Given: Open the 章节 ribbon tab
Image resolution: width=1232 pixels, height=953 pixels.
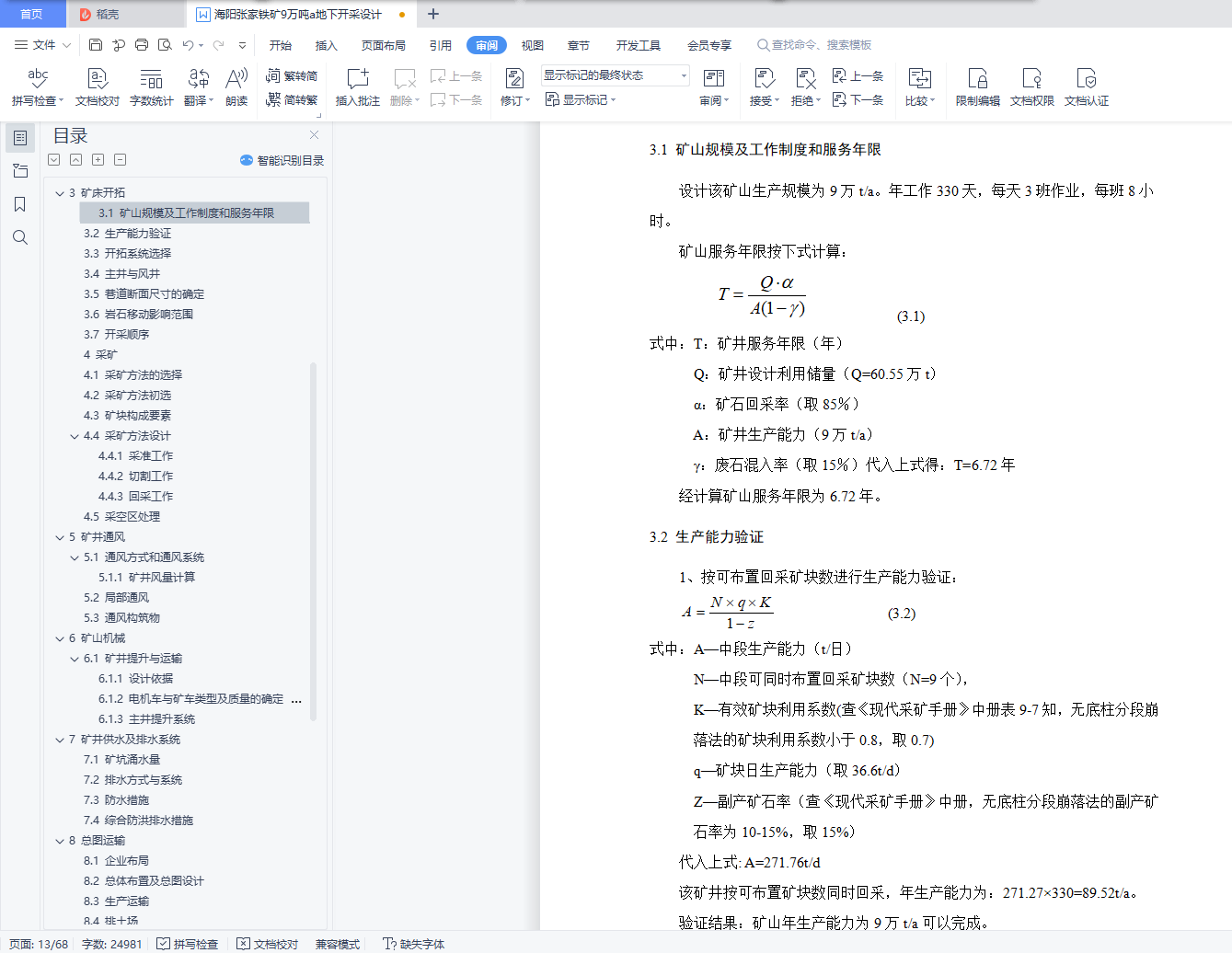Looking at the screenshot, I should click(x=579, y=45).
